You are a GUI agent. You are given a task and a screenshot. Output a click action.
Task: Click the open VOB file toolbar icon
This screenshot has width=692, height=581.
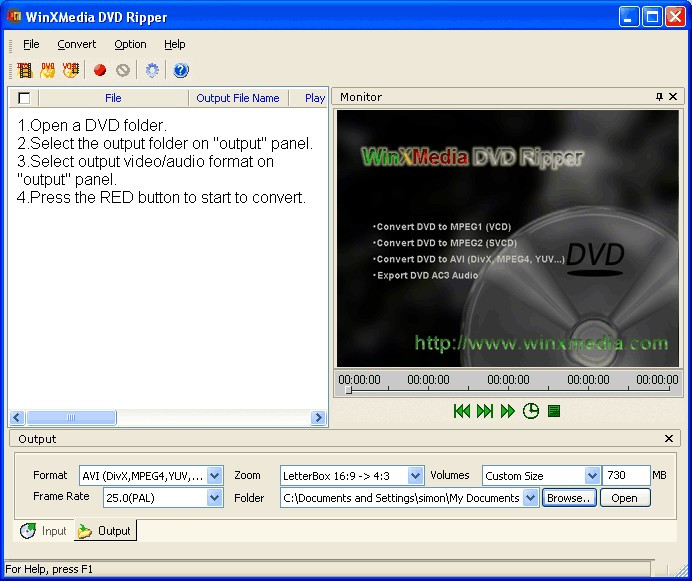[x=71, y=70]
